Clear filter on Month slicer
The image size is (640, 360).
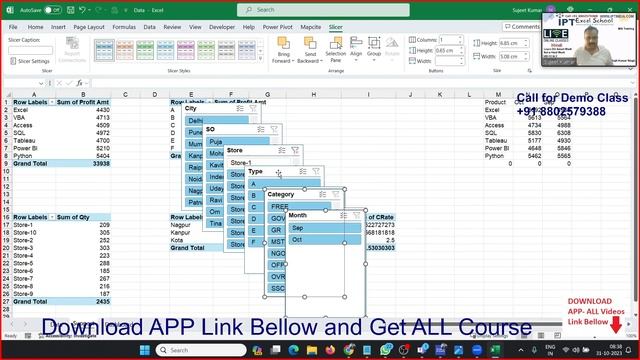tap(356, 215)
